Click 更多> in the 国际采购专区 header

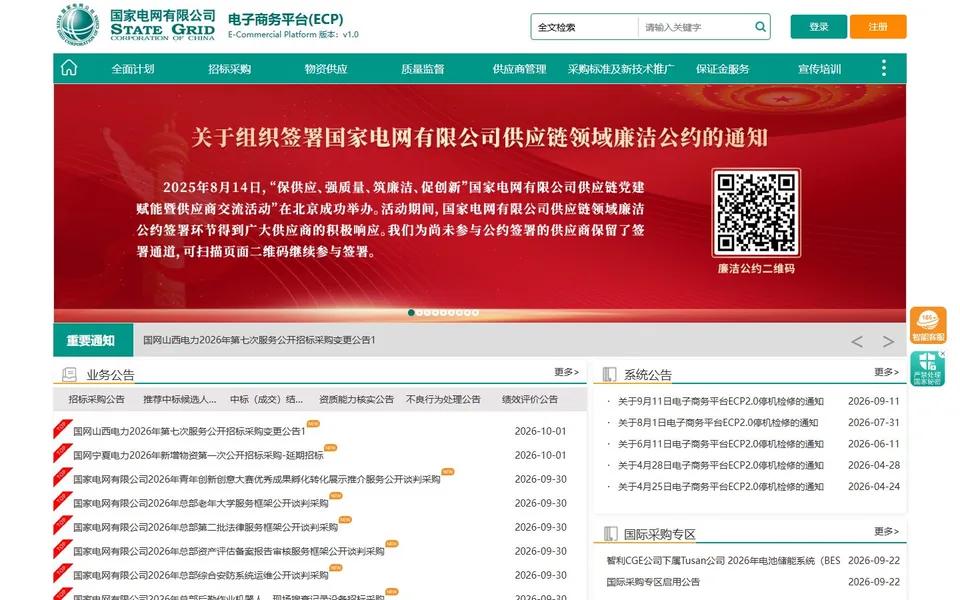point(887,531)
